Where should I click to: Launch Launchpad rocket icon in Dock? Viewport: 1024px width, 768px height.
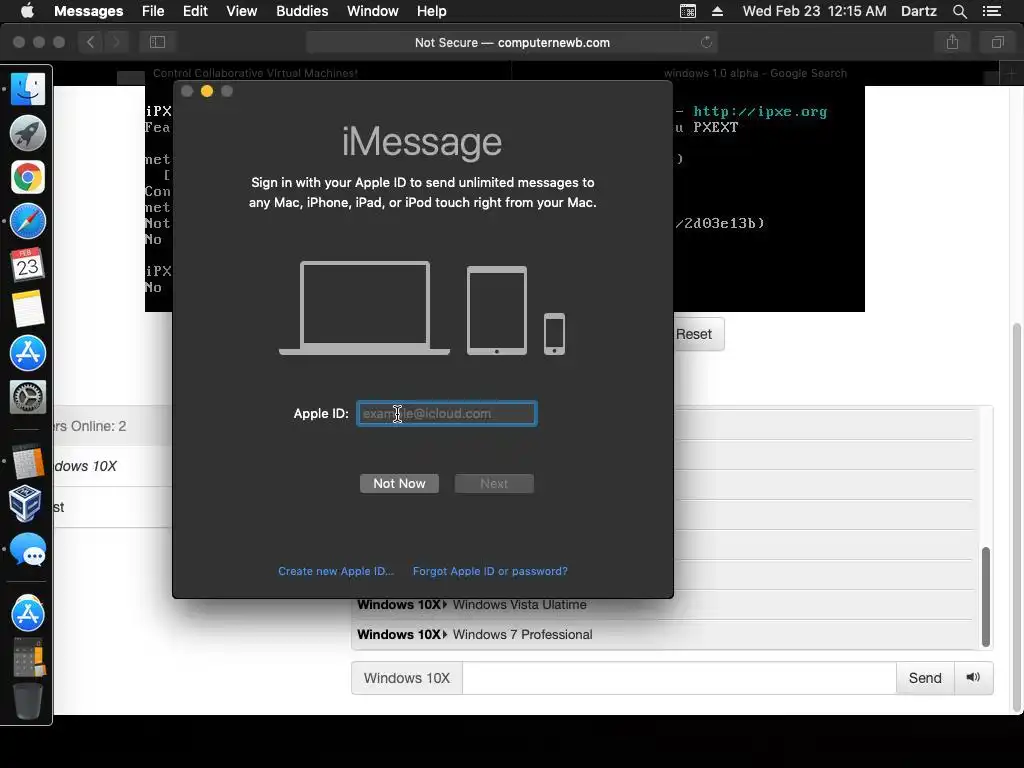click(27, 133)
